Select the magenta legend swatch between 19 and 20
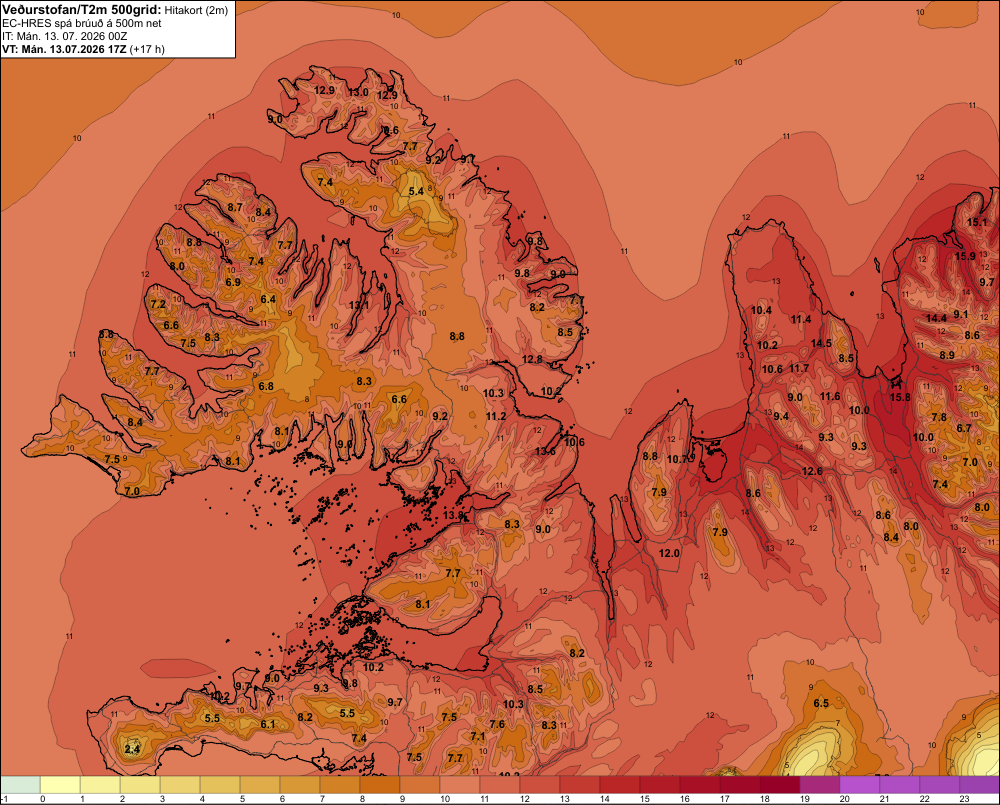The image size is (1000, 805). [x=820, y=785]
